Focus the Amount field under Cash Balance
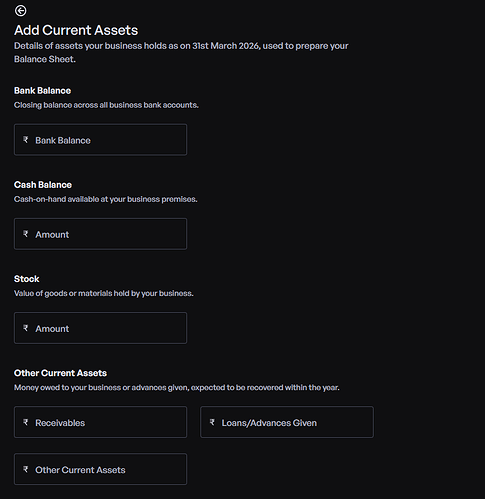 [100, 234]
